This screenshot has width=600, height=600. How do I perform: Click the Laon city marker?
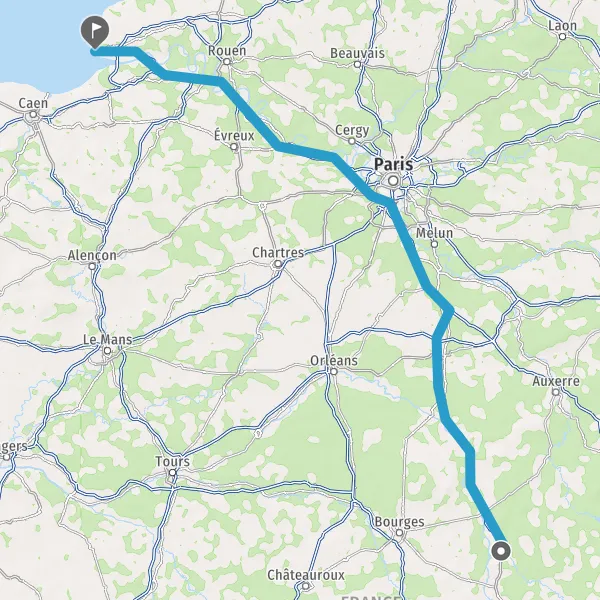point(562,37)
